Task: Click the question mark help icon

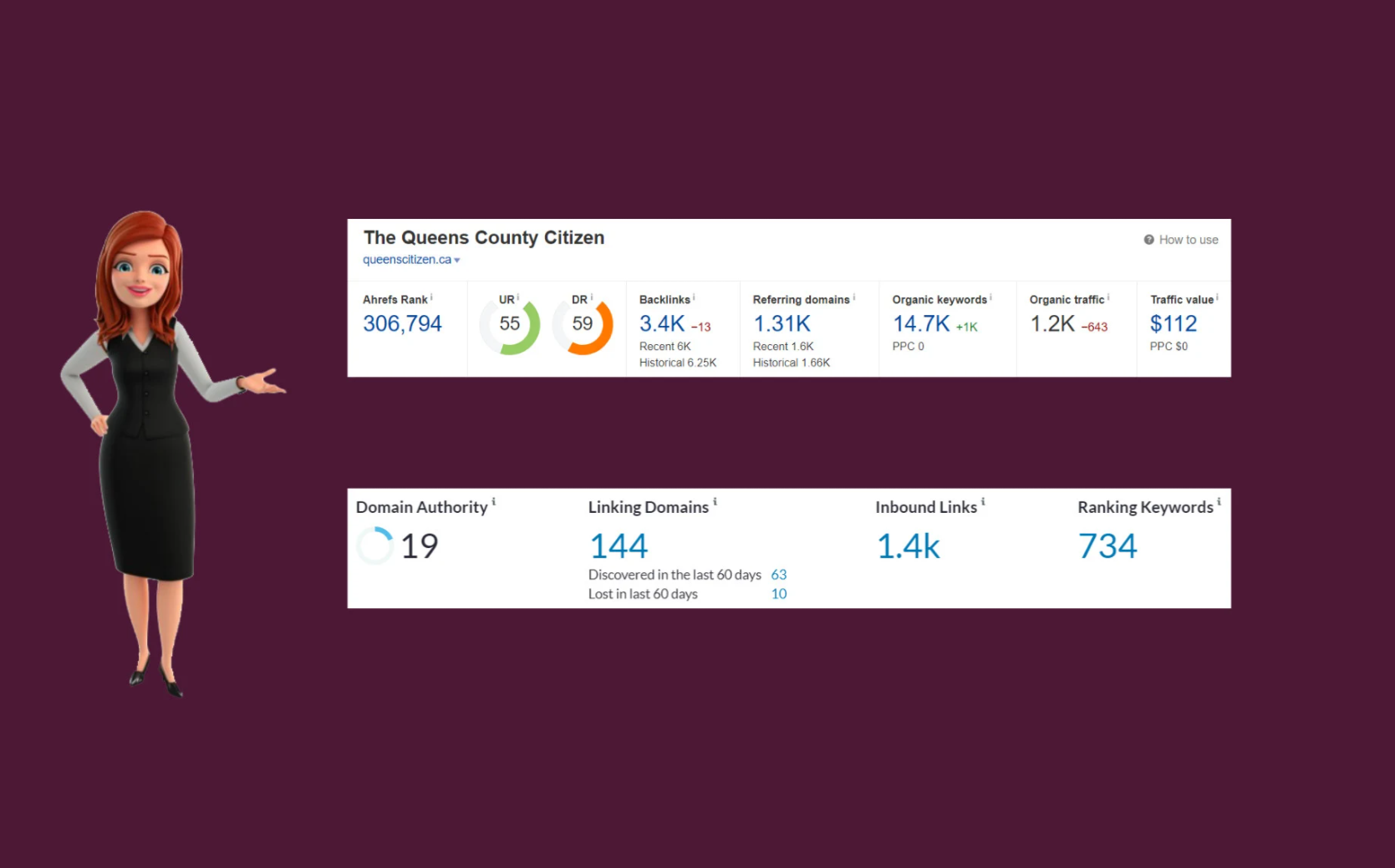Action: pyautogui.click(x=1148, y=239)
